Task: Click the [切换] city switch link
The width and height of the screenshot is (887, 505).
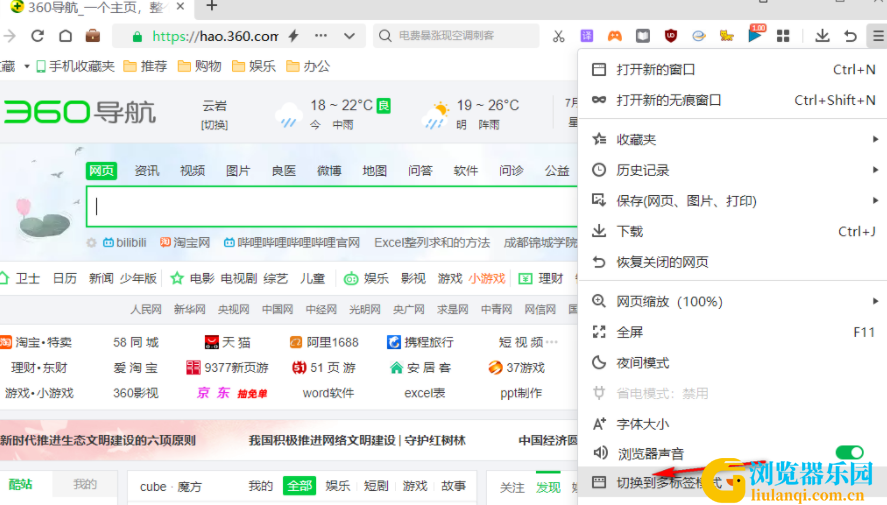Action: pyautogui.click(x=214, y=125)
